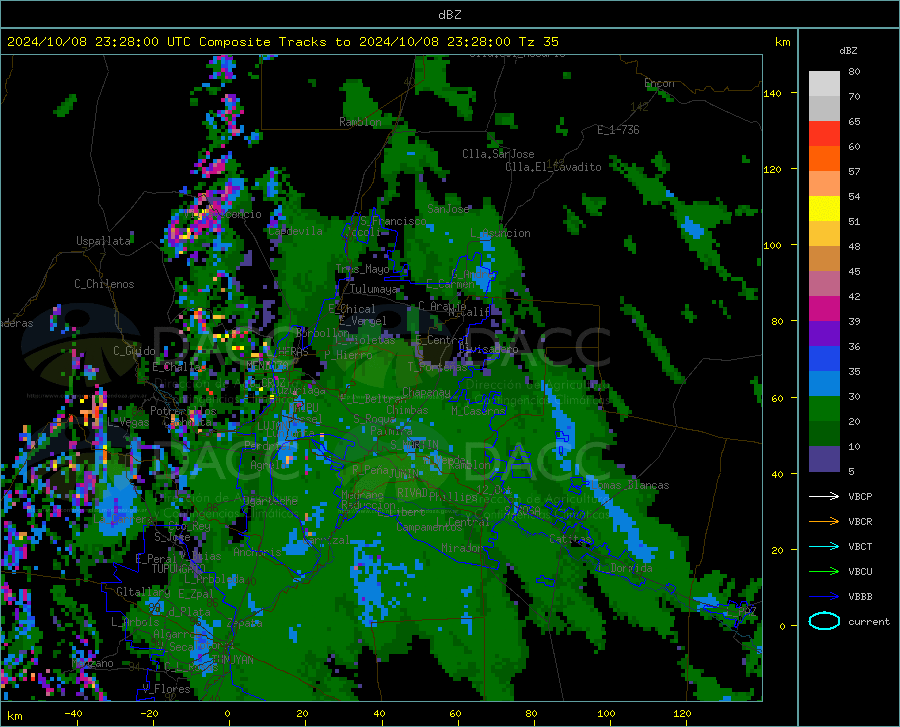Click the 0 km mark on the right axis

[782, 626]
